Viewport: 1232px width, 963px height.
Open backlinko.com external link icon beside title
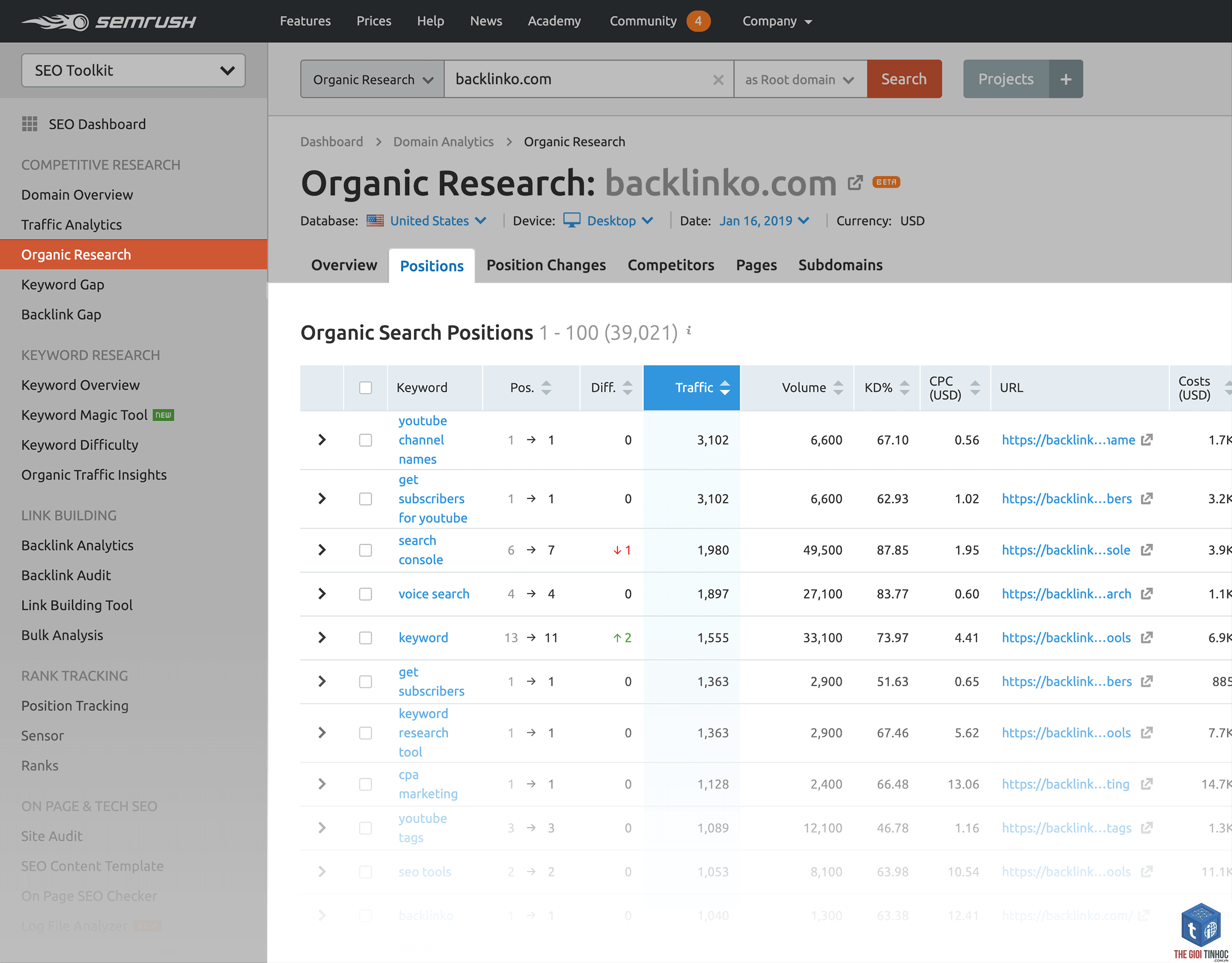pos(855,183)
